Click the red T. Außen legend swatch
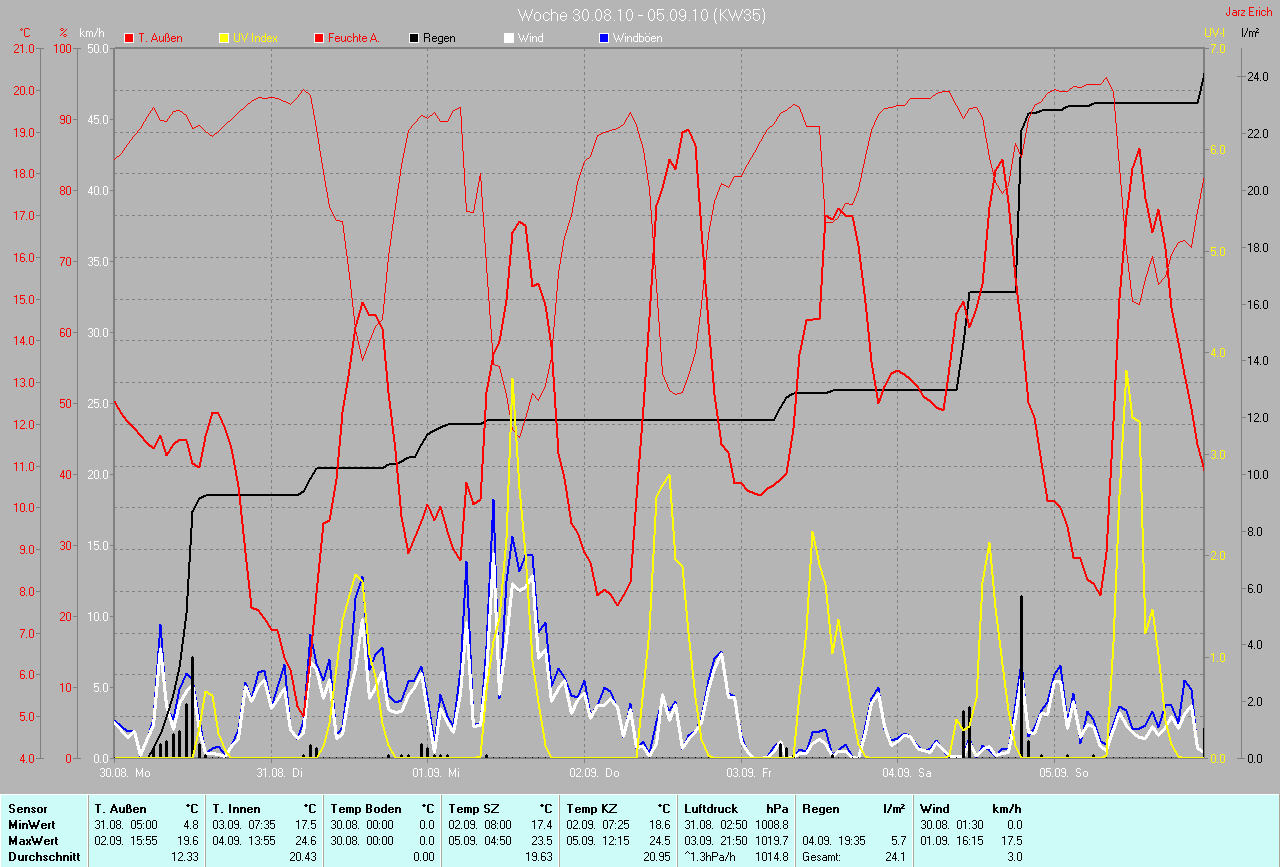This screenshot has width=1280, height=867. (129, 38)
